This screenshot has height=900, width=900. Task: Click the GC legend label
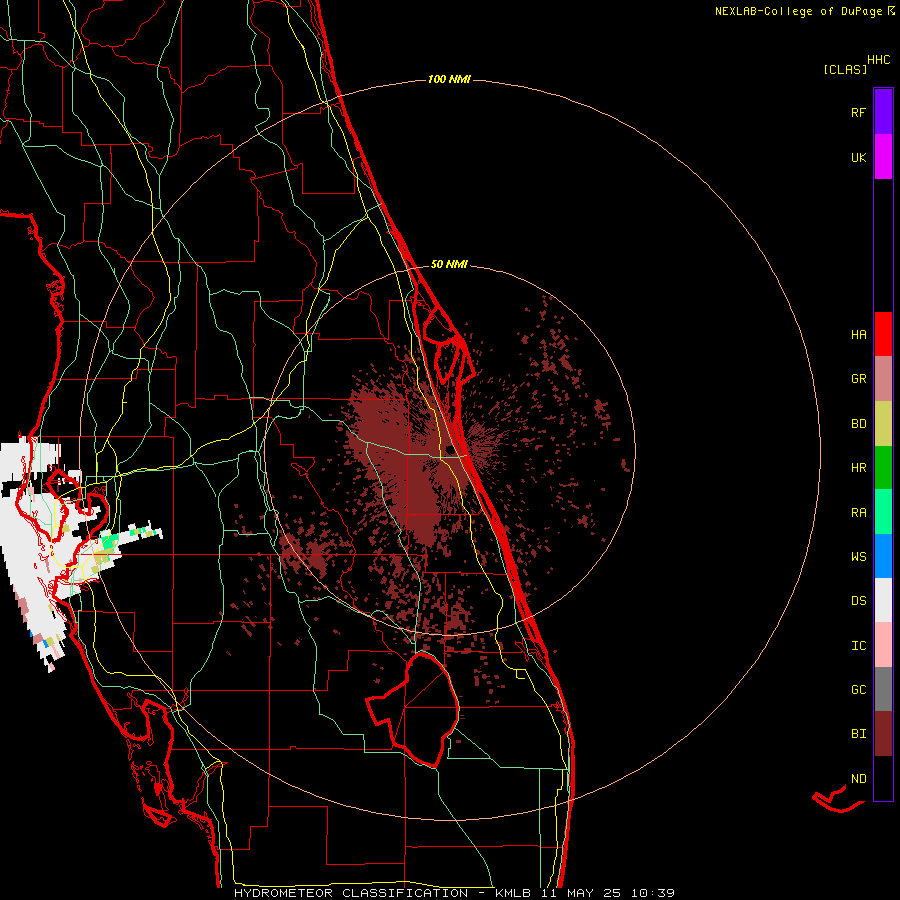pos(858,690)
